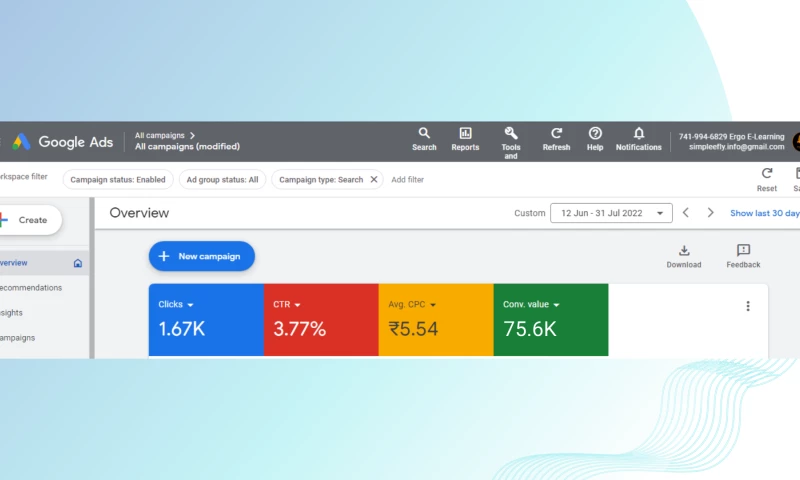Screen dimensions: 800x480
Task: Go to the previous date range
Action: (x=686, y=213)
